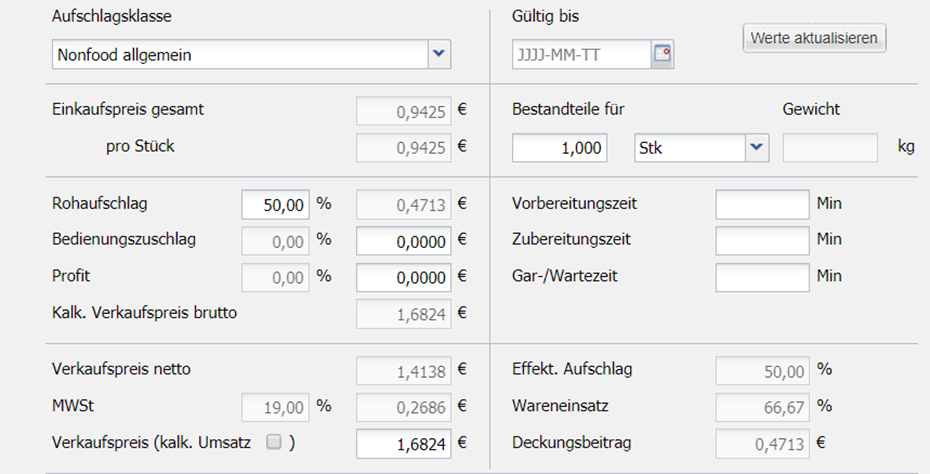Toggle the kalk. Umsatz checkbox
This screenshot has height=474, width=930.
273,442
